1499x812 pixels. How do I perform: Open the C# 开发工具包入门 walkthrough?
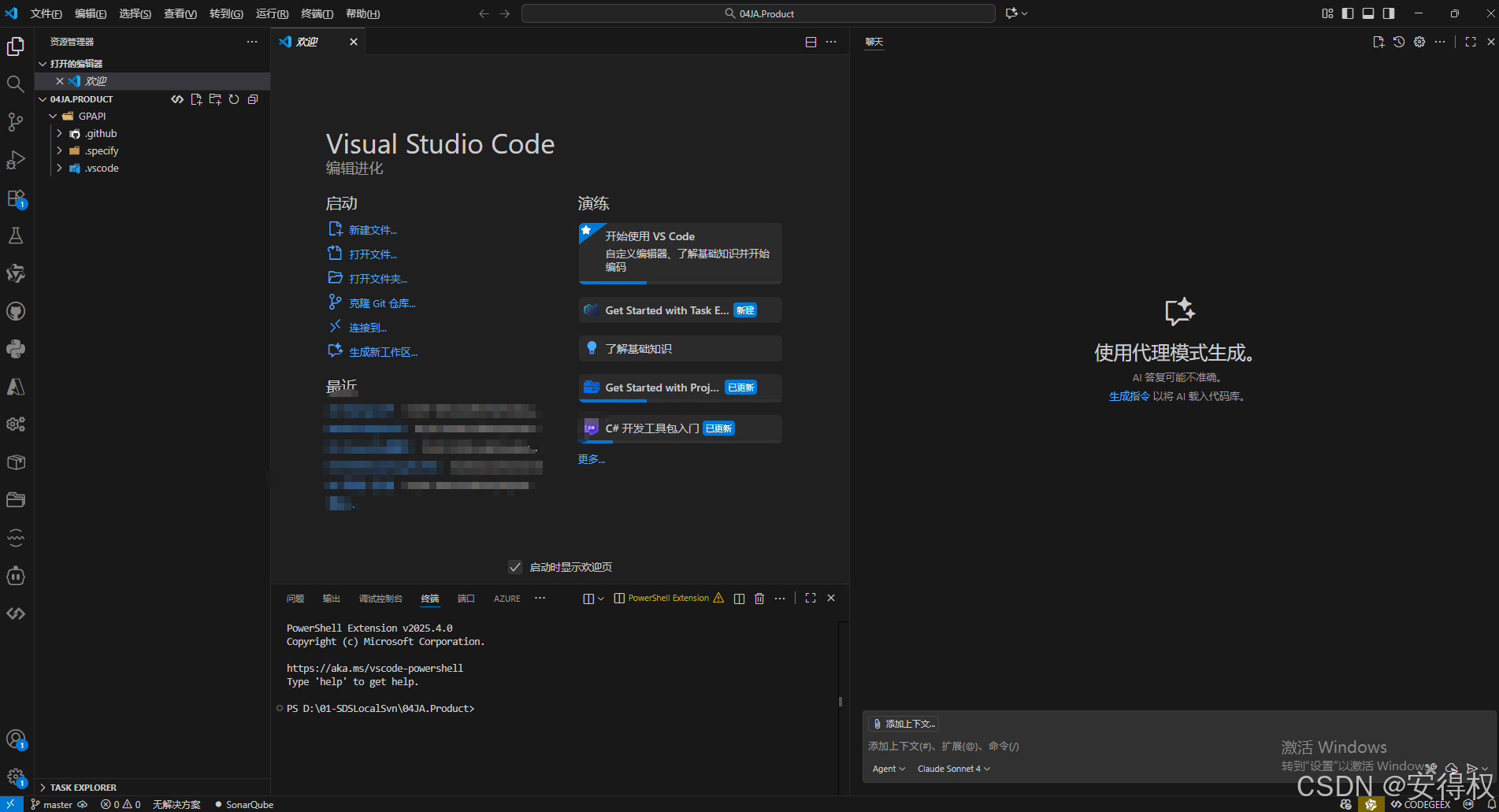(x=681, y=428)
